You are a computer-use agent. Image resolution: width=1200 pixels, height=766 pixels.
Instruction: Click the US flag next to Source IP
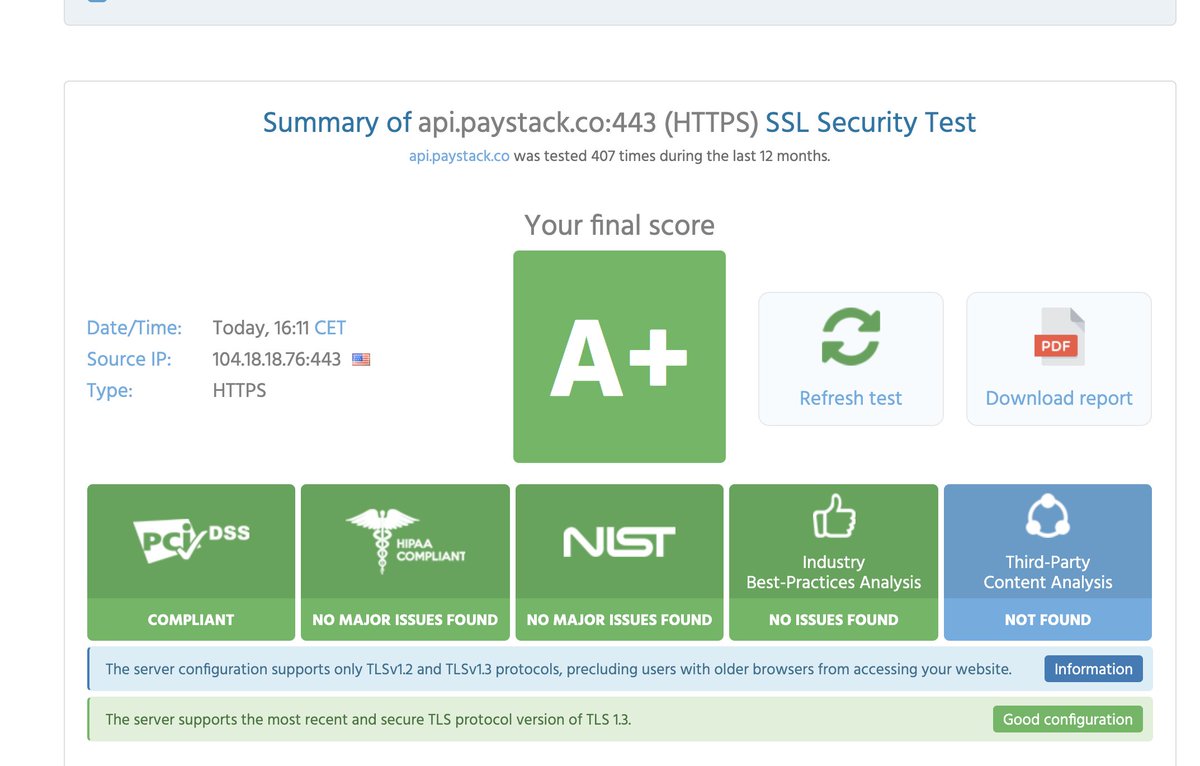tap(361, 359)
